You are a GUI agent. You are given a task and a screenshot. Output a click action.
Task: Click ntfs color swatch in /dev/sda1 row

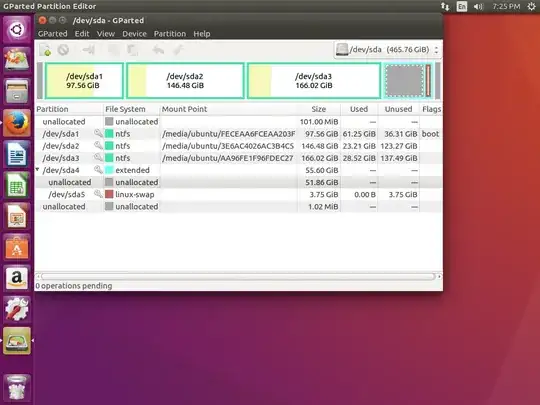coord(109,134)
